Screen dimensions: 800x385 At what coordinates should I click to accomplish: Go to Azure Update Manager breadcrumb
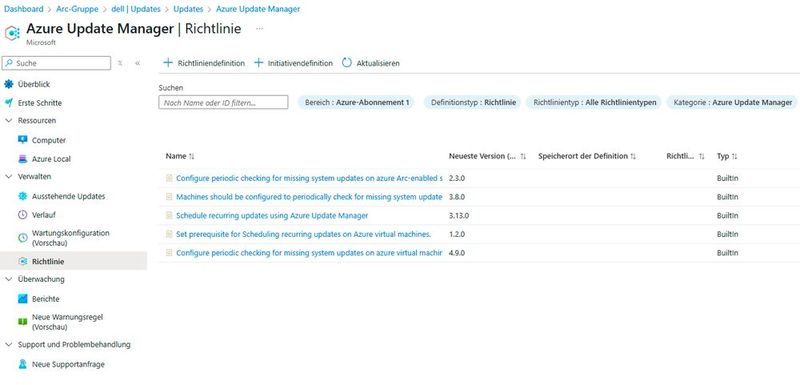pyautogui.click(x=258, y=9)
